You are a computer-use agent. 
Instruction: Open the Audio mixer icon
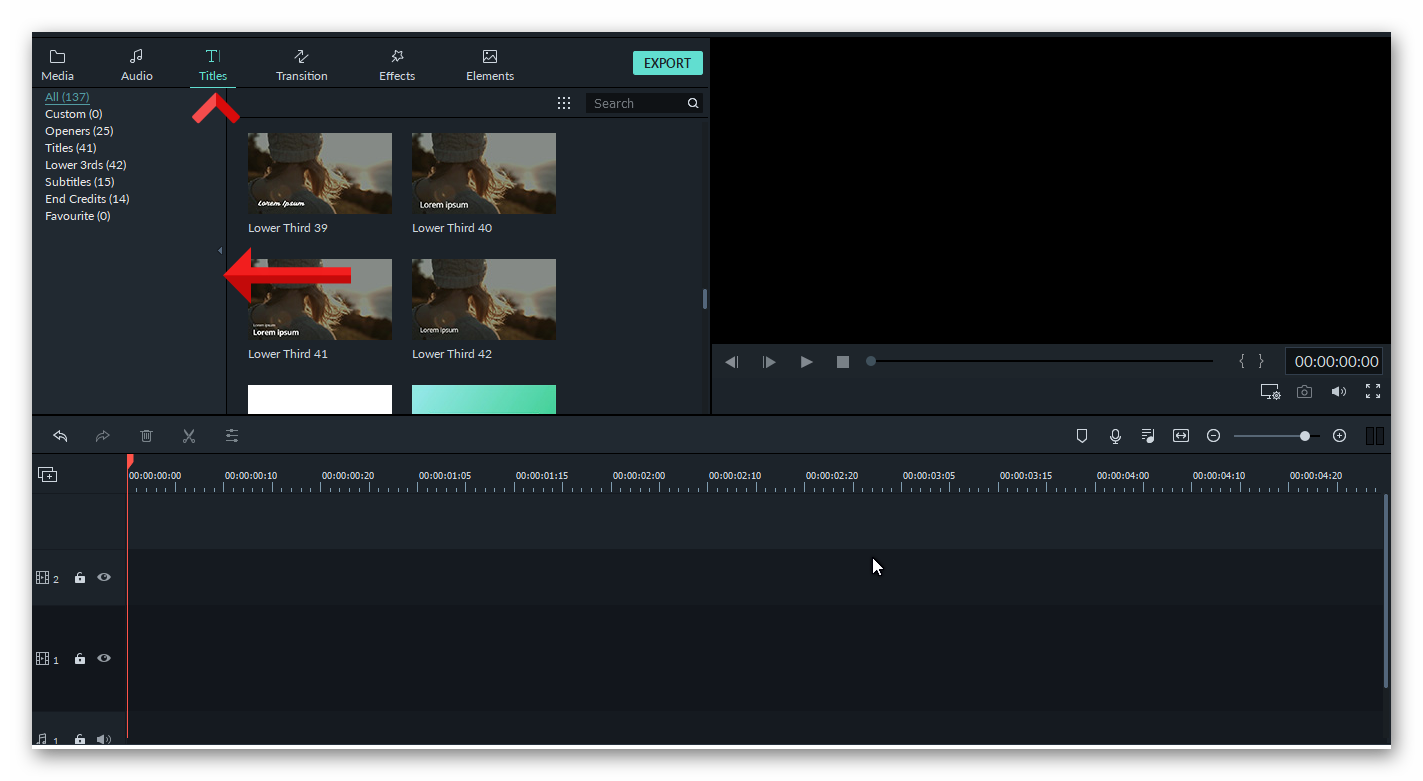coord(1148,436)
